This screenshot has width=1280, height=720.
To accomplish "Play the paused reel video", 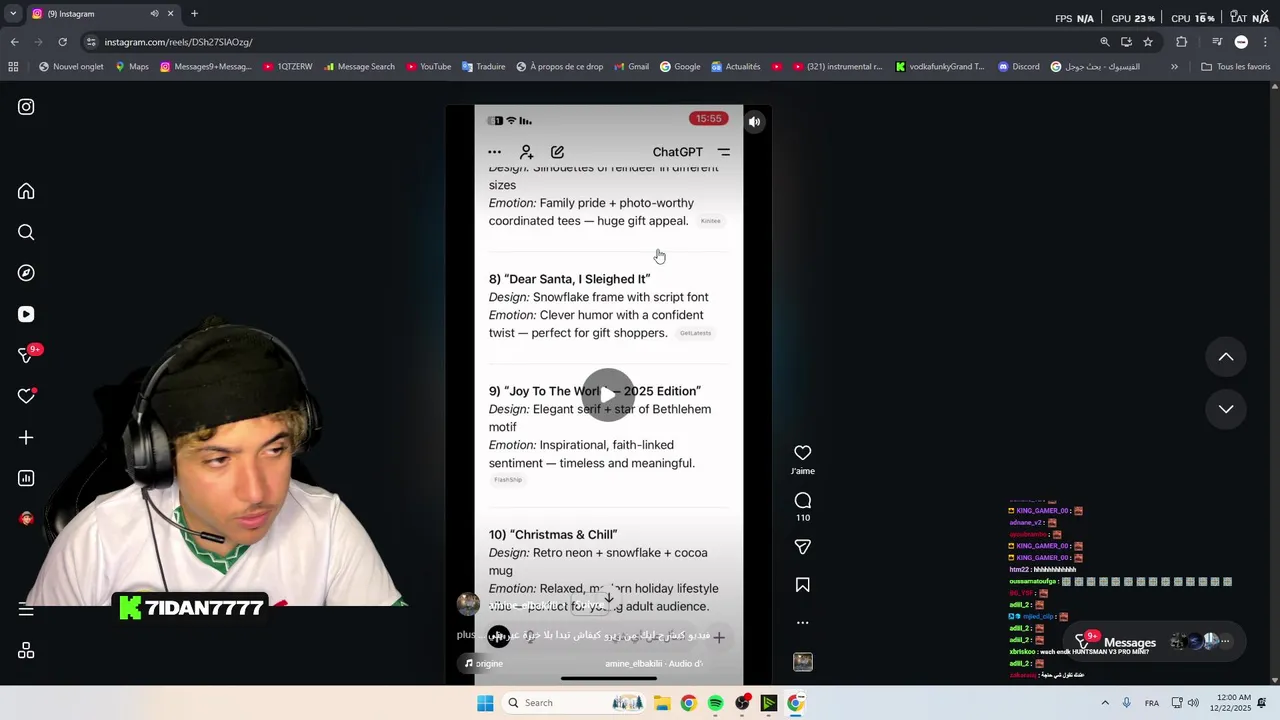I will point(608,395).
